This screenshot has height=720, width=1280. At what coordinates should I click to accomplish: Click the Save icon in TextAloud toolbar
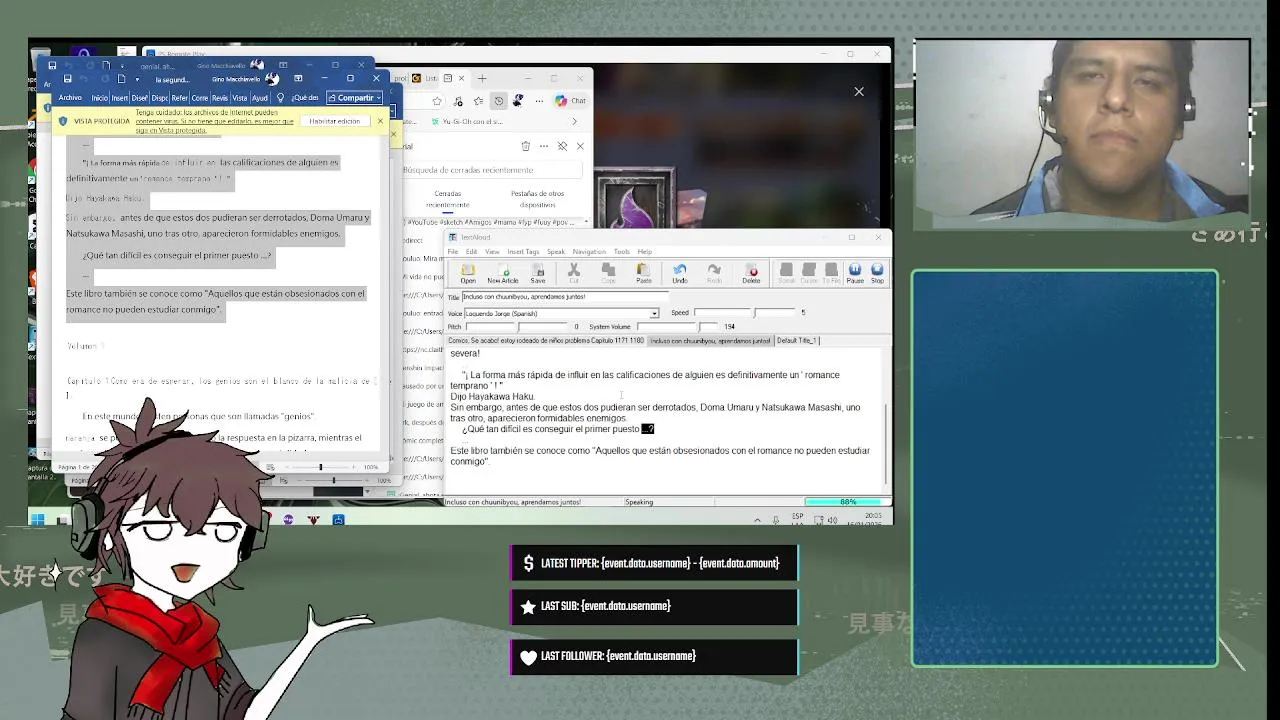tap(538, 274)
